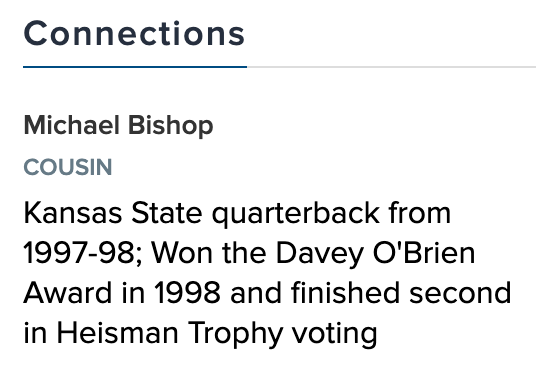
Task: Click the word 'Award' in the description
Action: click(x=68, y=293)
